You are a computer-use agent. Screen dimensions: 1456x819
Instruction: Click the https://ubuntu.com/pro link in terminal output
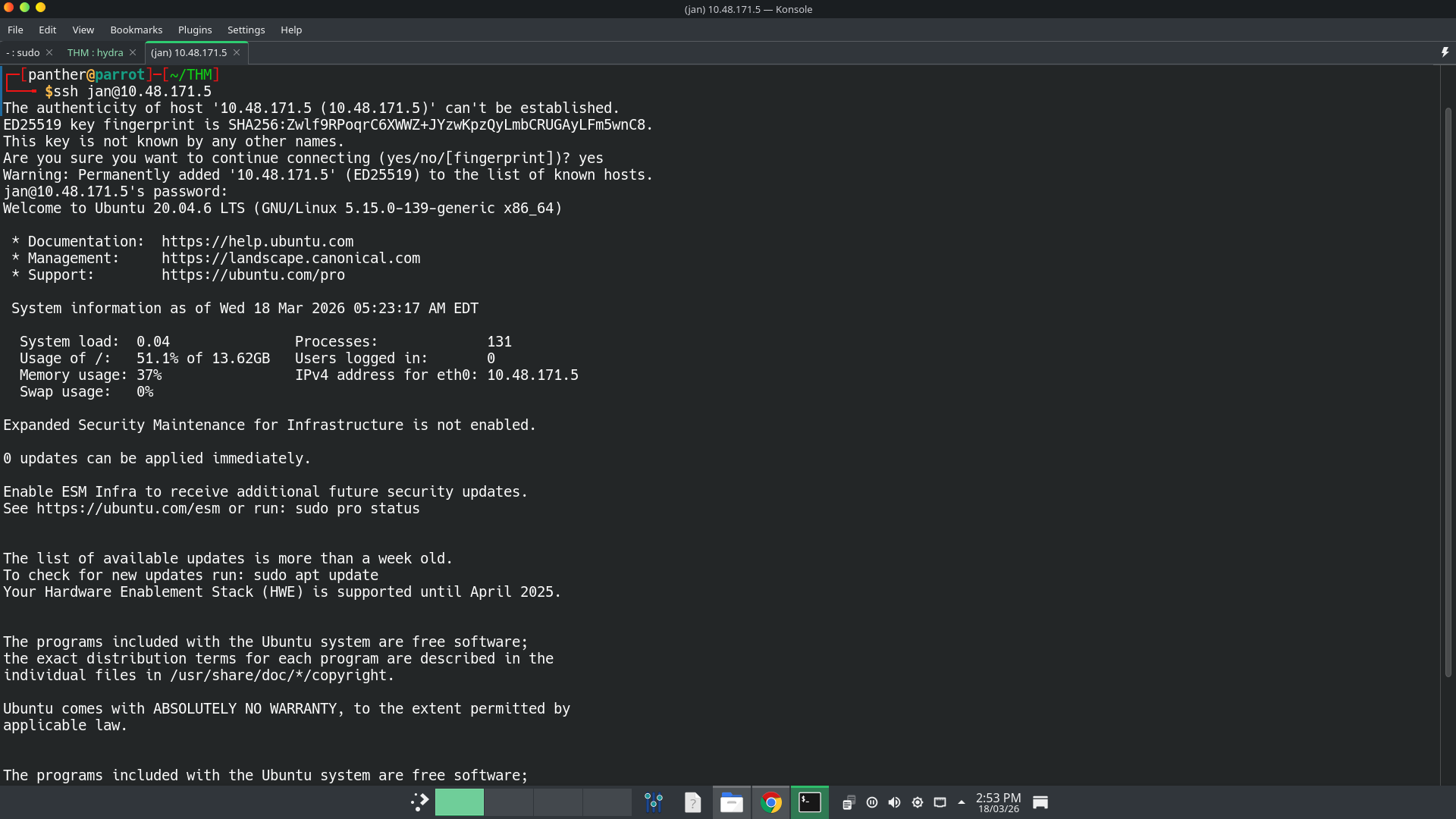pos(253,275)
